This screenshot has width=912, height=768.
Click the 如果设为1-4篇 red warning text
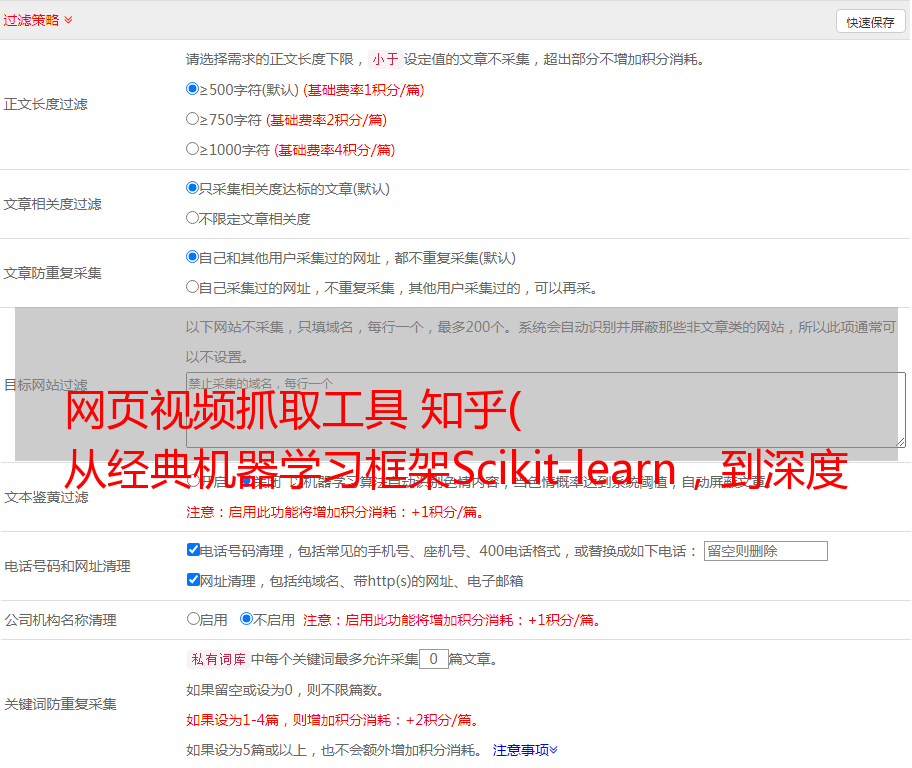click(333, 720)
